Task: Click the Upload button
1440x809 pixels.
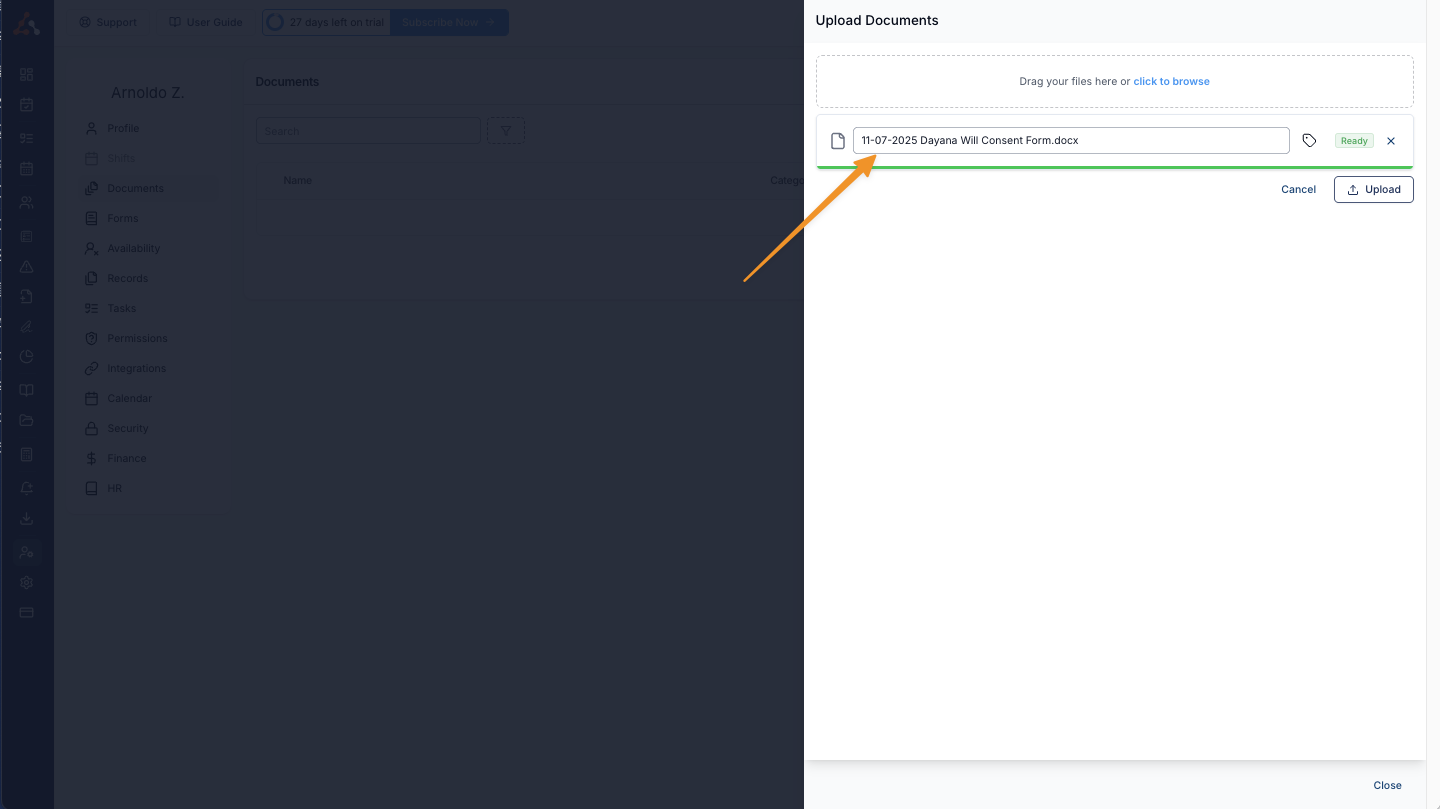Action: click(1373, 190)
